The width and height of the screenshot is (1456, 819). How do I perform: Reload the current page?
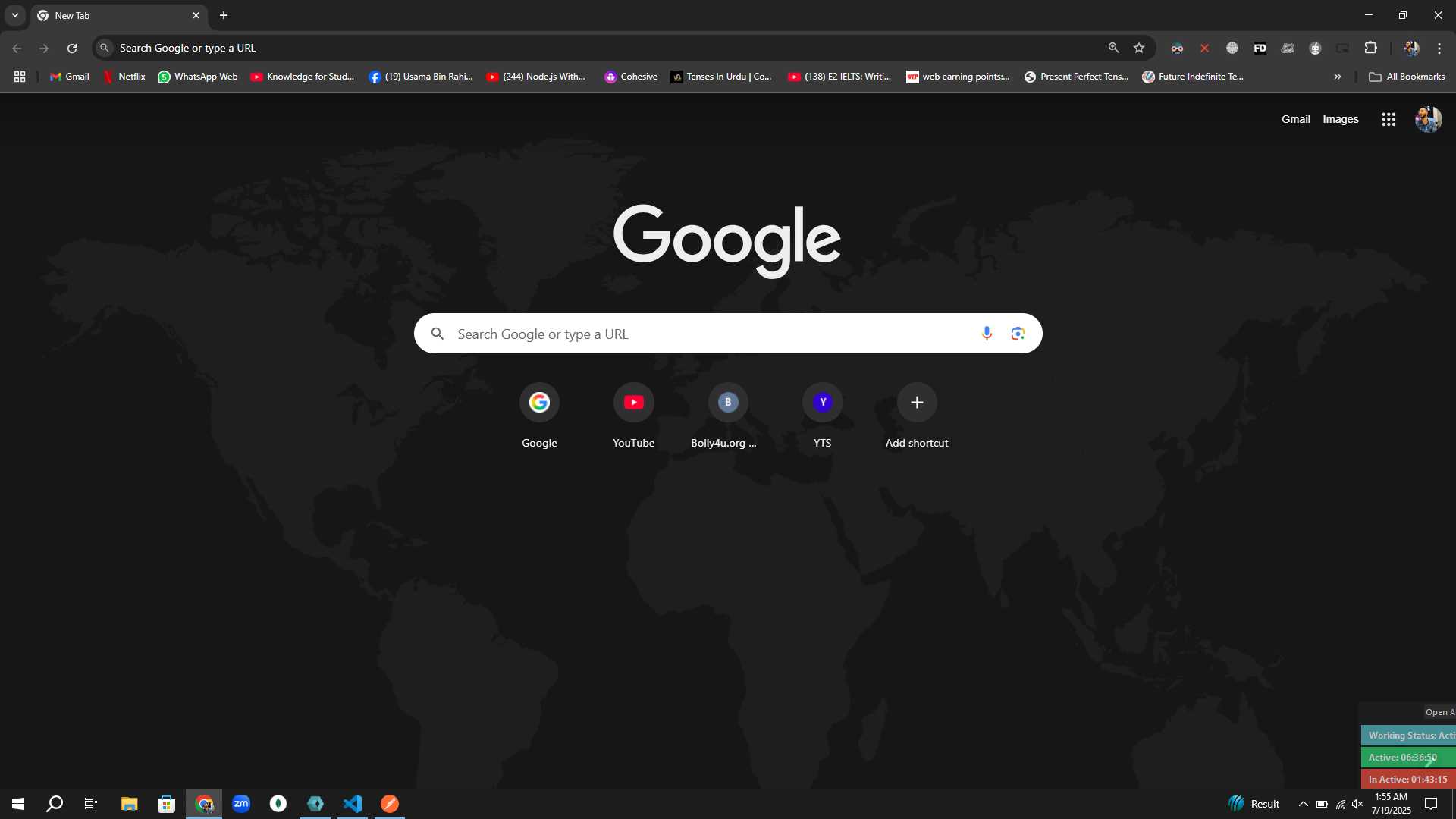(x=72, y=48)
